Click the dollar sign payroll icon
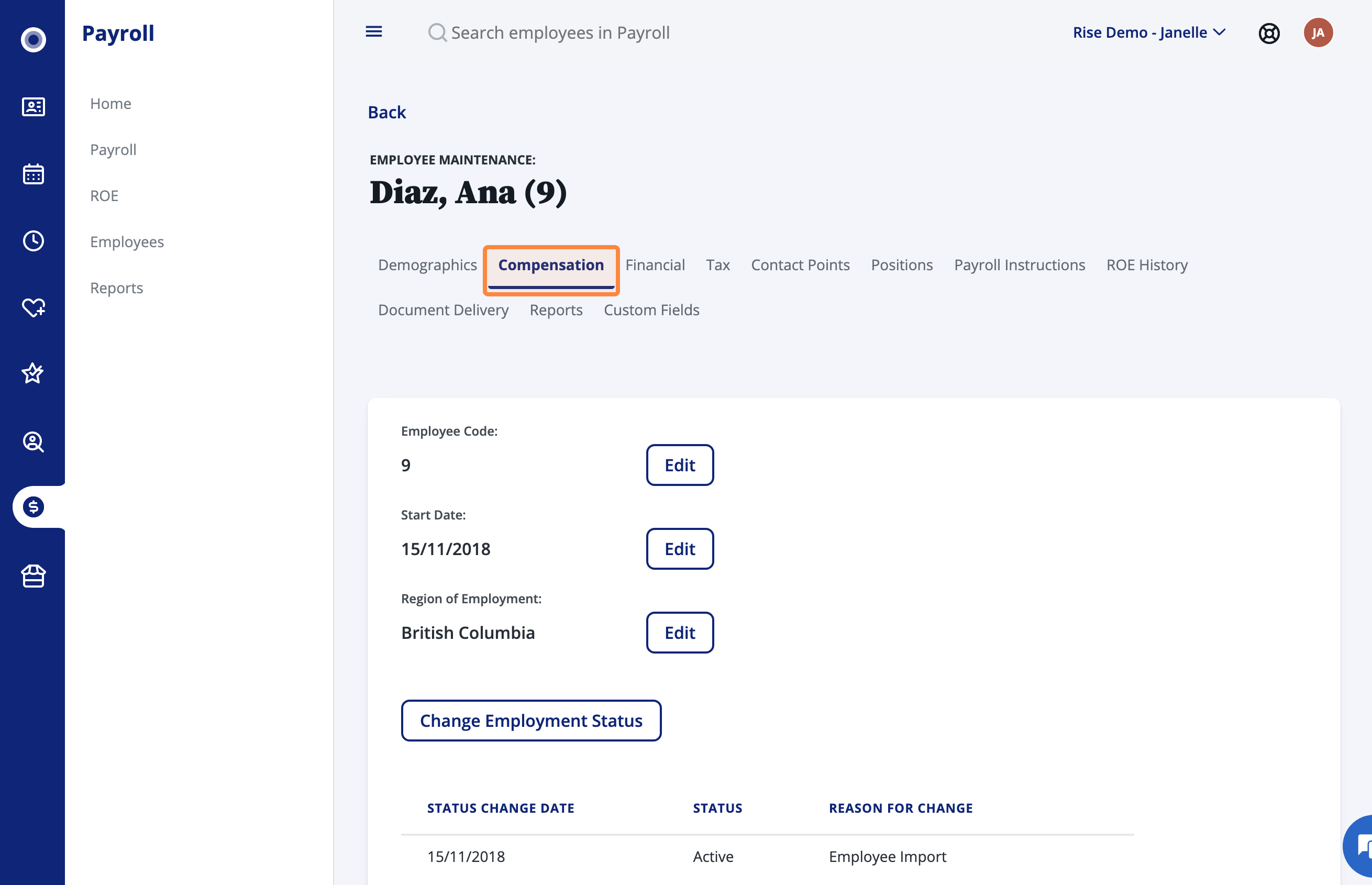The image size is (1372, 885). (x=33, y=507)
